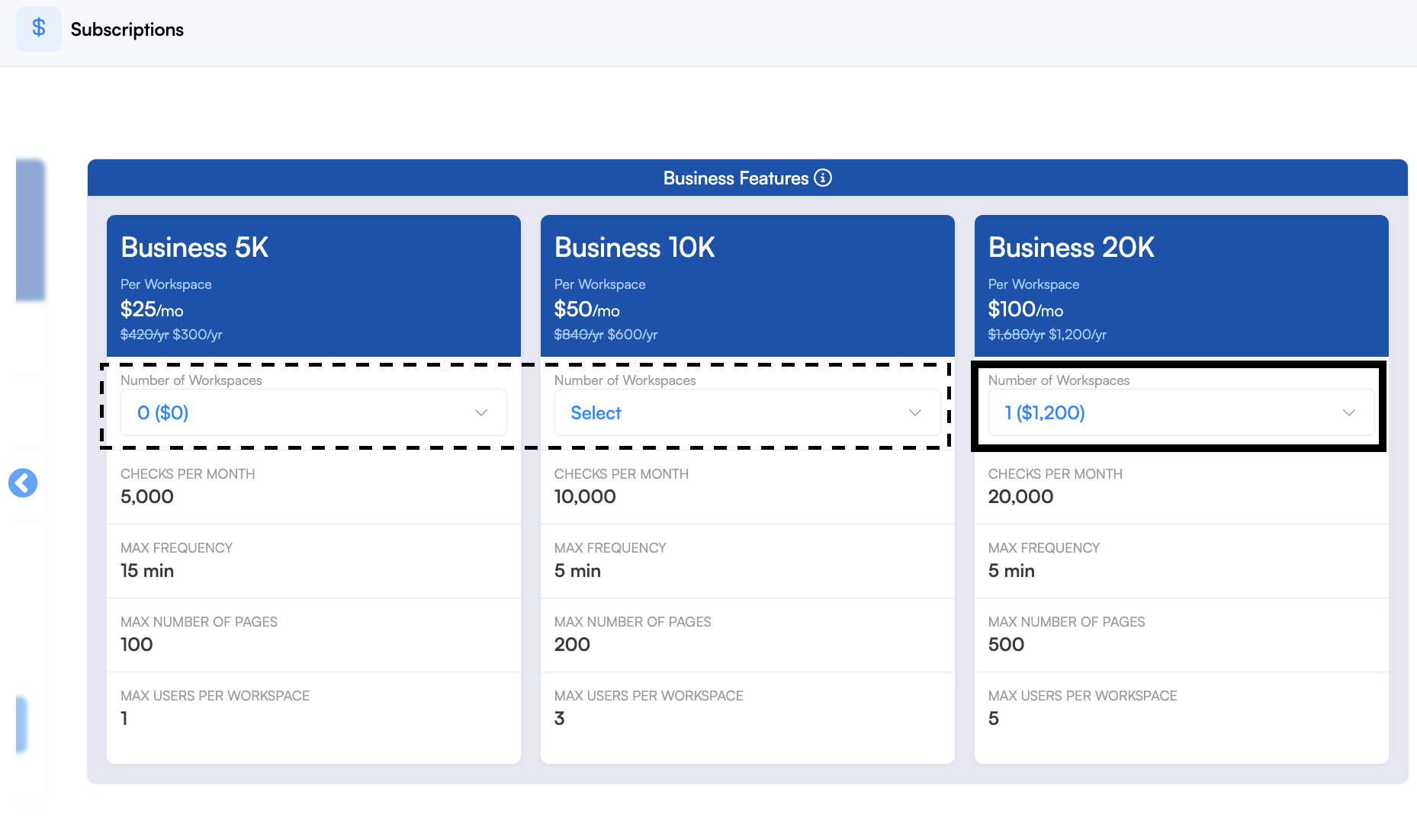This screenshot has width=1417, height=840.
Task: Click Business 20K's 5 min frequency value
Action: (x=1011, y=570)
